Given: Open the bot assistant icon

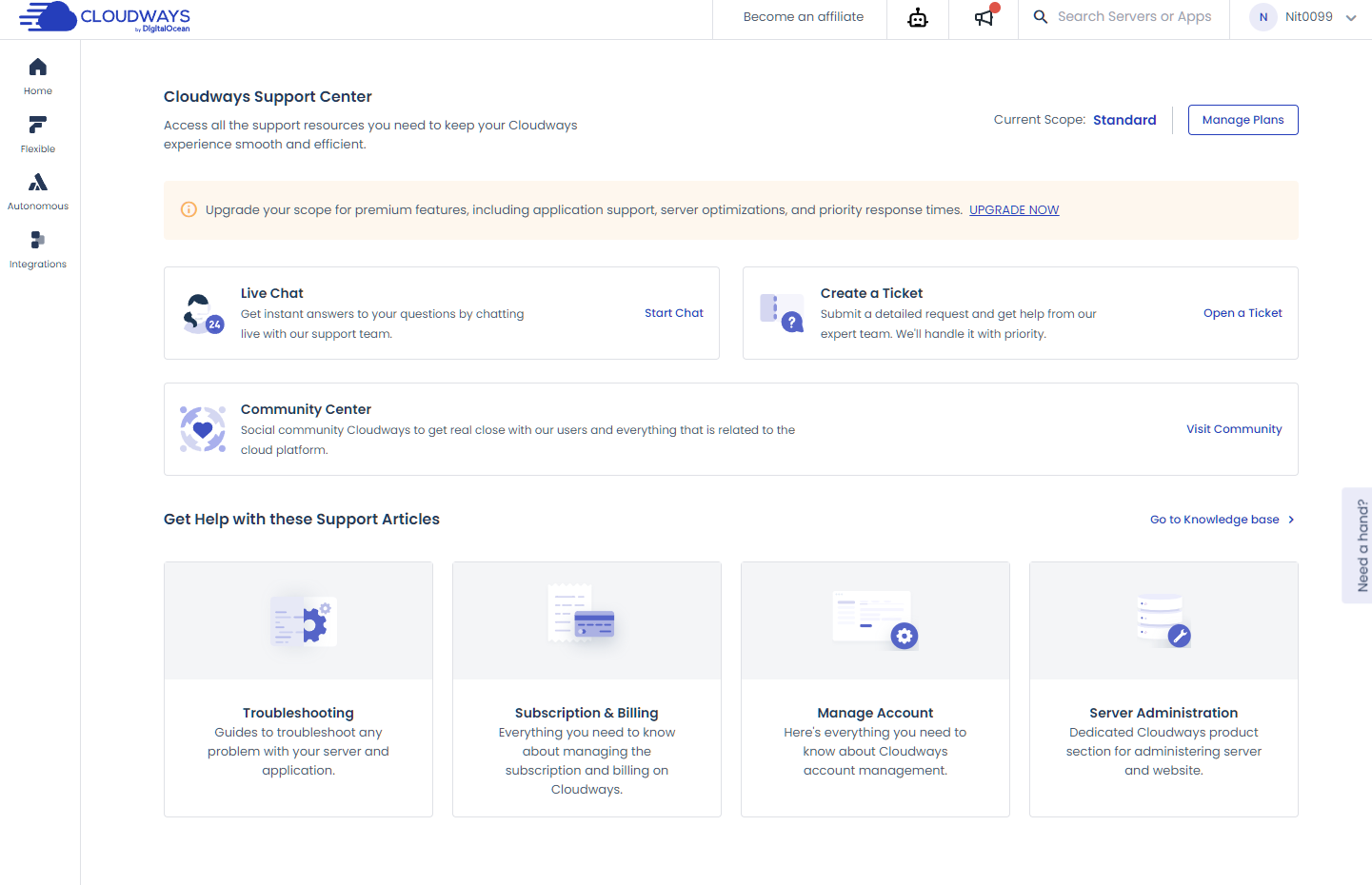Looking at the screenshot, I should (918, 17).
